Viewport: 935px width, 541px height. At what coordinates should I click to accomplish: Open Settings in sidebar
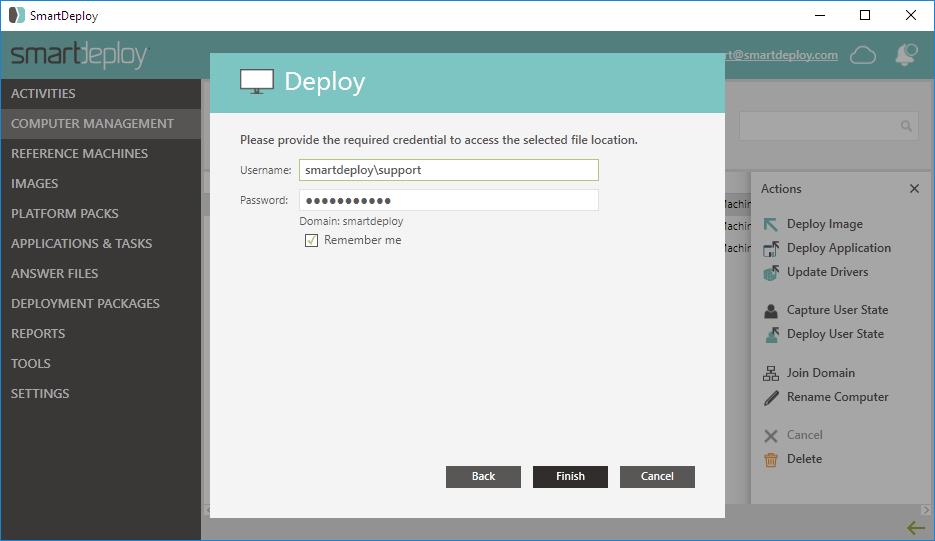(101, 393)
